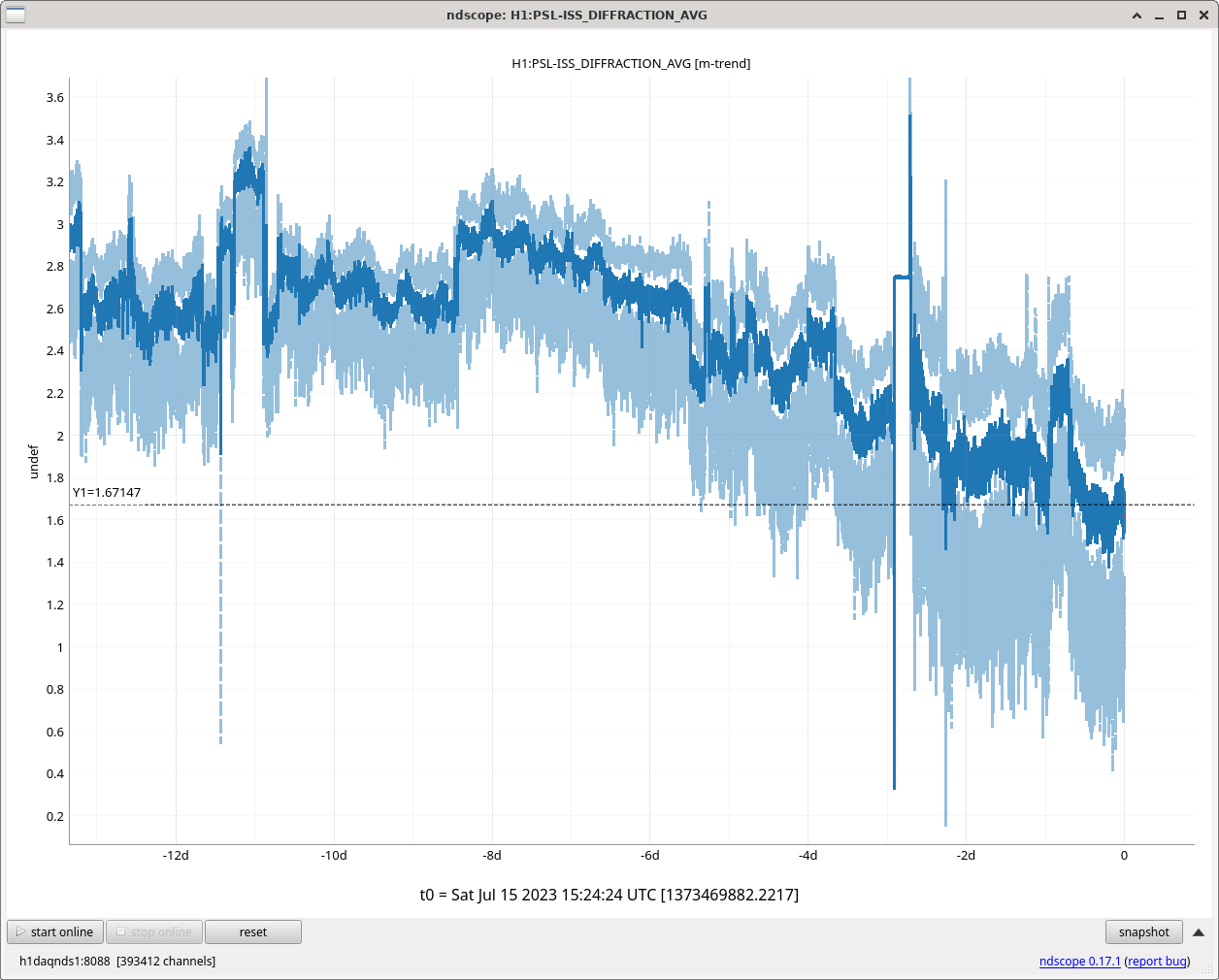The image size is (1219, 980).
Task: Click the 0 tick on time axis
Action: tap(1124, 855)
